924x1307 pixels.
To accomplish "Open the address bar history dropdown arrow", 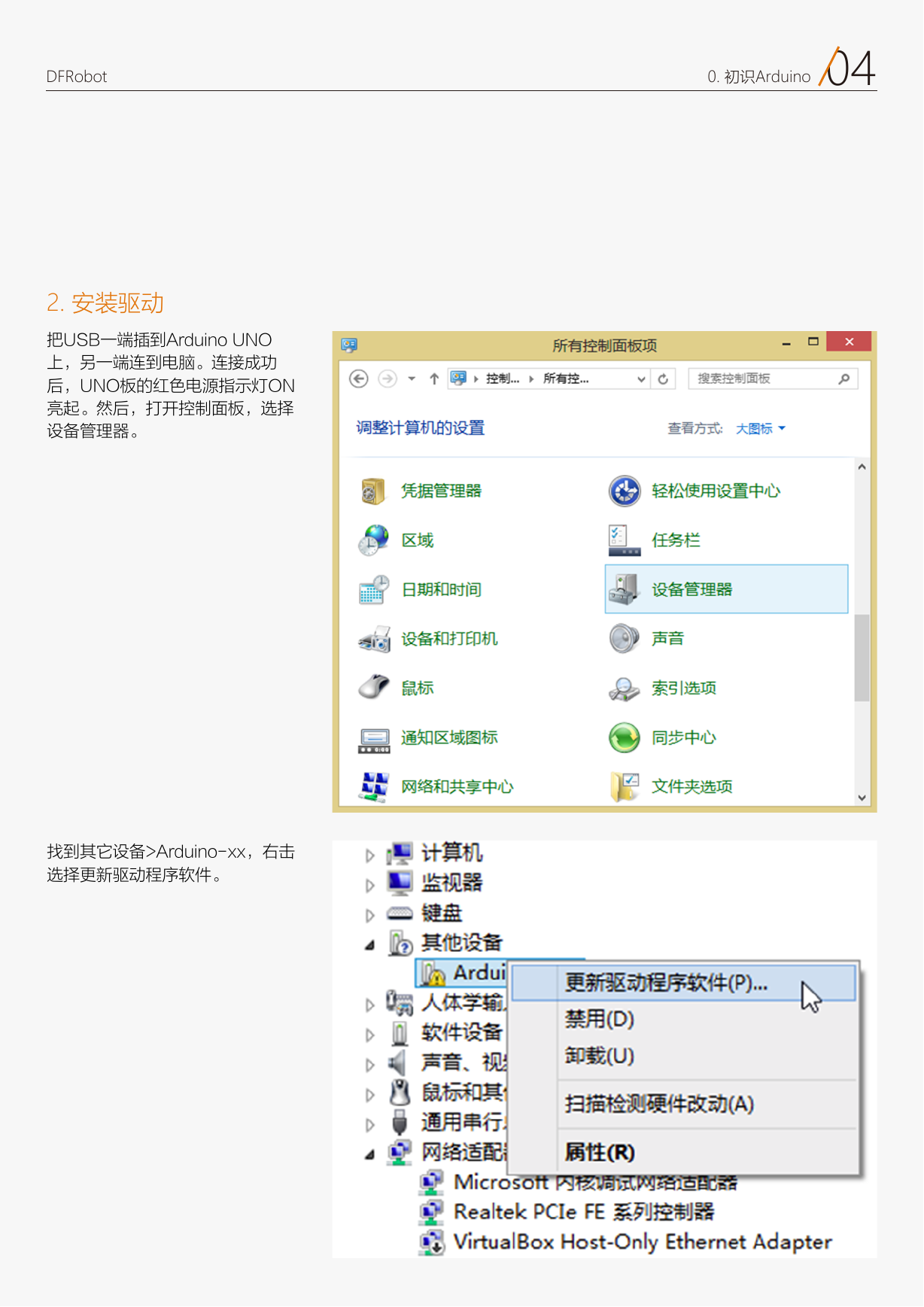I will click(641, 378).
